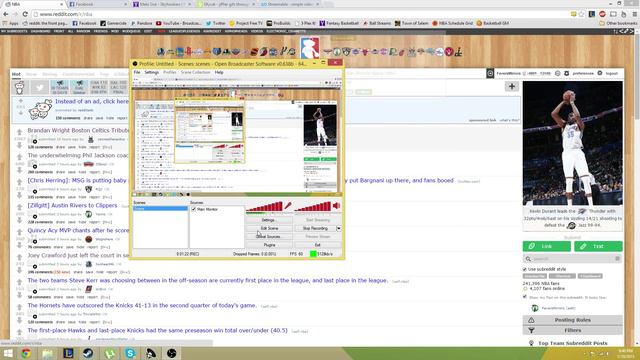Screen dimensions: 640x360
Task: Open OBS icon in the taskbar
Action: point(171,353)
